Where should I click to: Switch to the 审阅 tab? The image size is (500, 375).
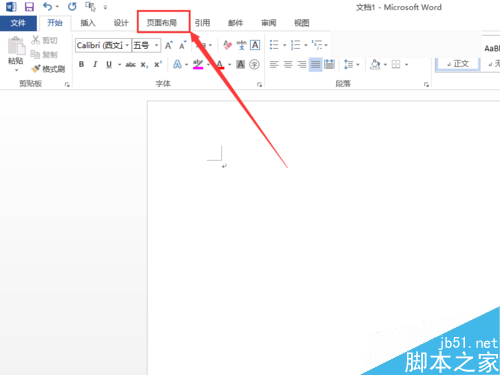click(269, 23)
